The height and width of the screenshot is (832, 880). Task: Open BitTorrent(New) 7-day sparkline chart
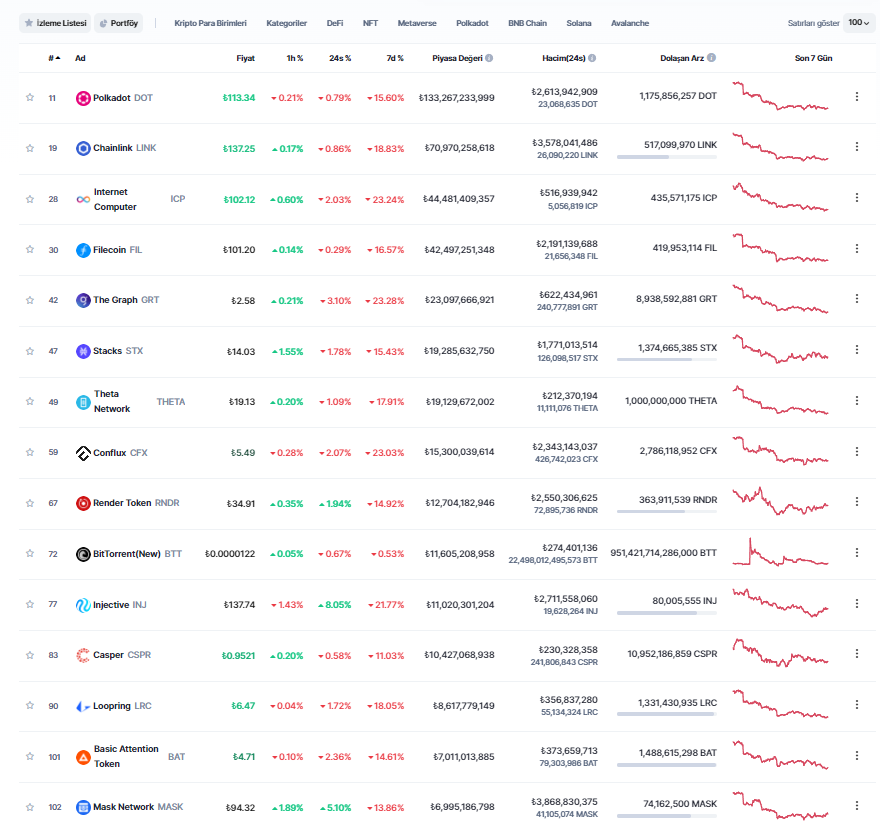pos(780,552)
